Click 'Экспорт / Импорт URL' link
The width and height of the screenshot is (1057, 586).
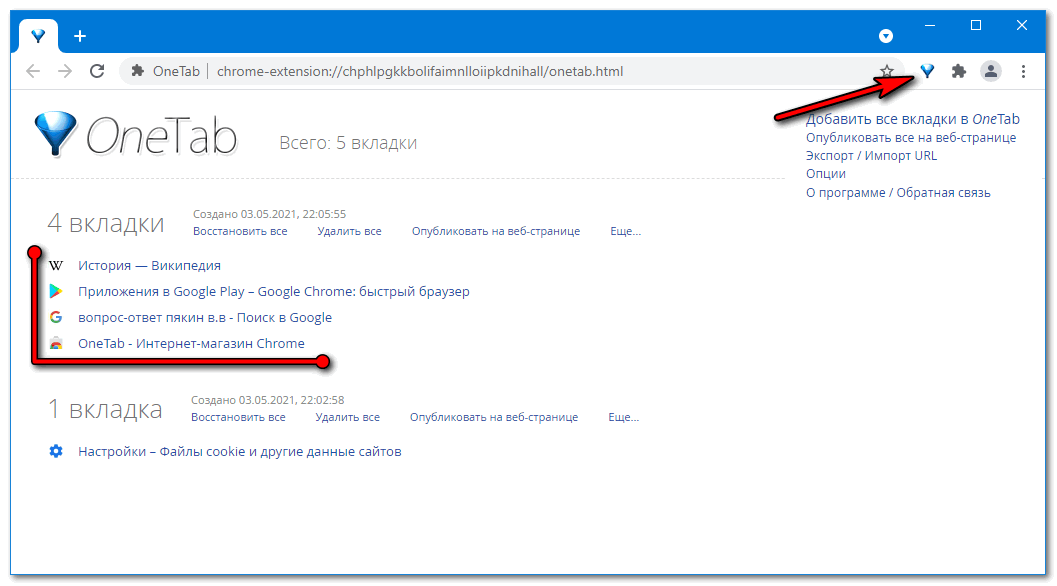tap(871, 156)
